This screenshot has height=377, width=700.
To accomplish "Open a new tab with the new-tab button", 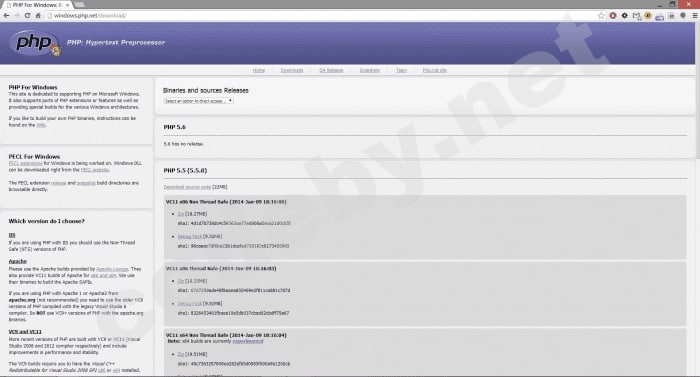I will pyautogui.click(x=79, y=4).
